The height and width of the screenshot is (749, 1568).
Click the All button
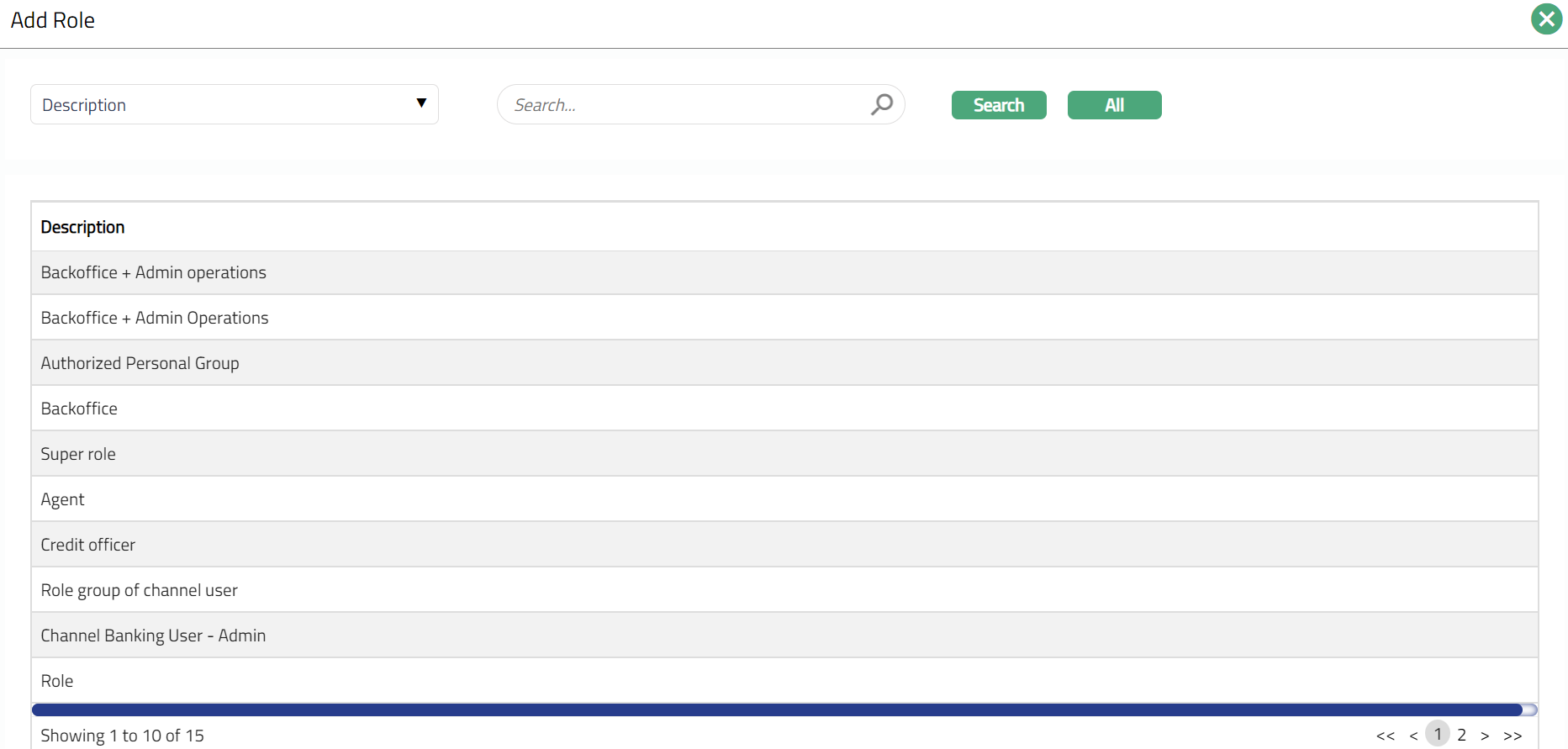[1114, 105]
